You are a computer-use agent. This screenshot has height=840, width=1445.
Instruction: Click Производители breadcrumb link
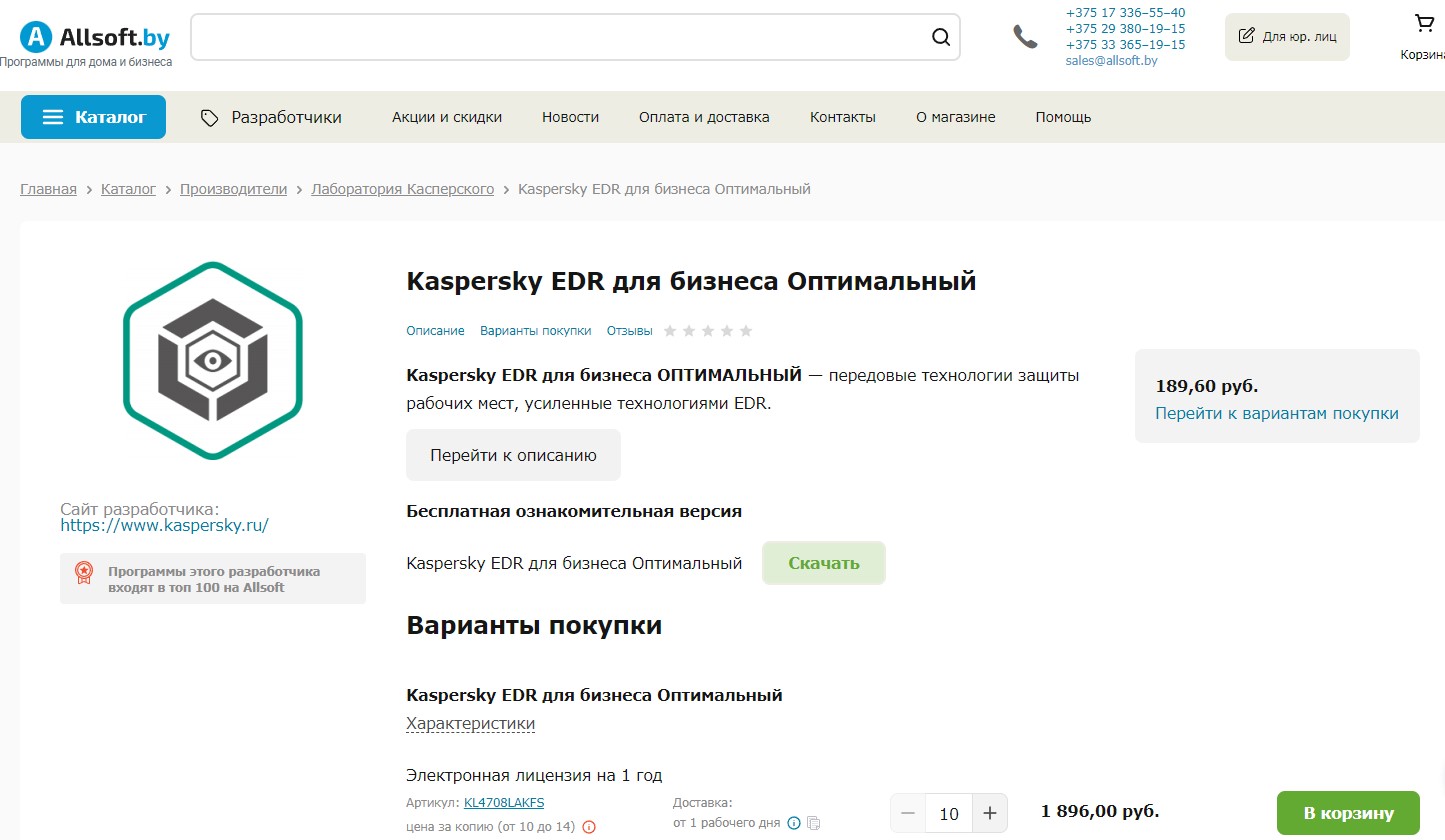[233, 189]
